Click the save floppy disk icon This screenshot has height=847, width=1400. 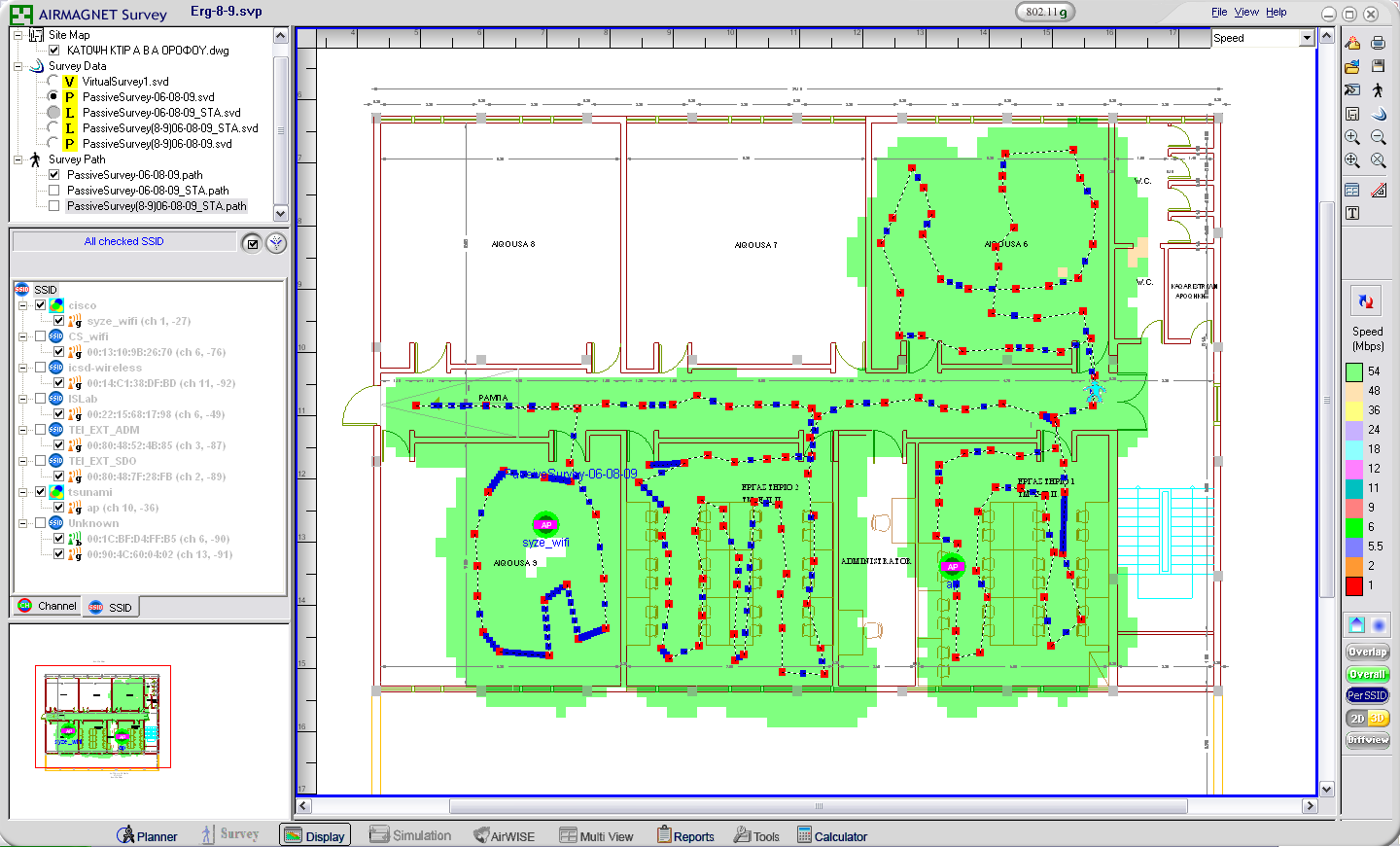[x=1378, y=66]
